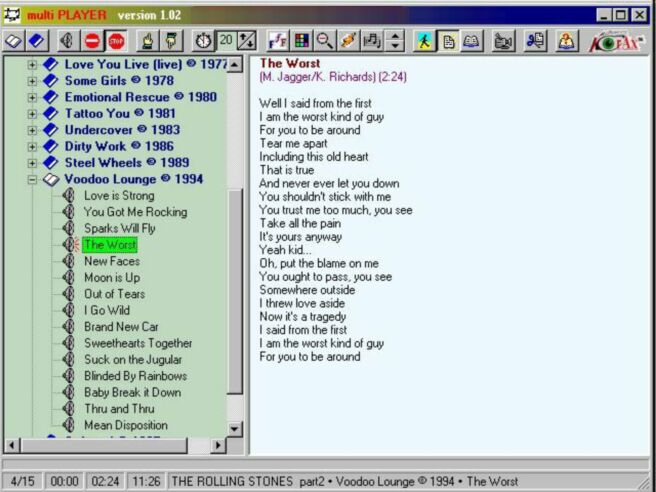Click the album list scroll up arrow

click(235, 64)
